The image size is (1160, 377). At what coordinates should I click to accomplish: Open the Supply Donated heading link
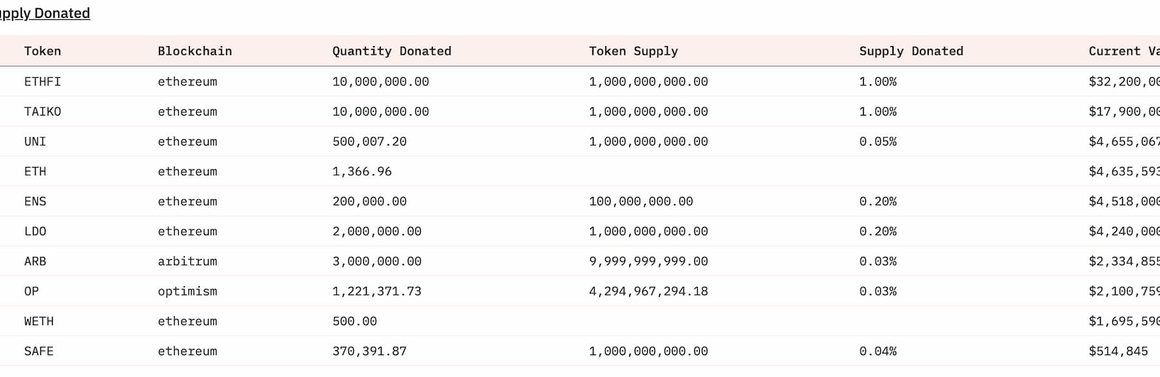pyautogui.click(x=44, y=13)
